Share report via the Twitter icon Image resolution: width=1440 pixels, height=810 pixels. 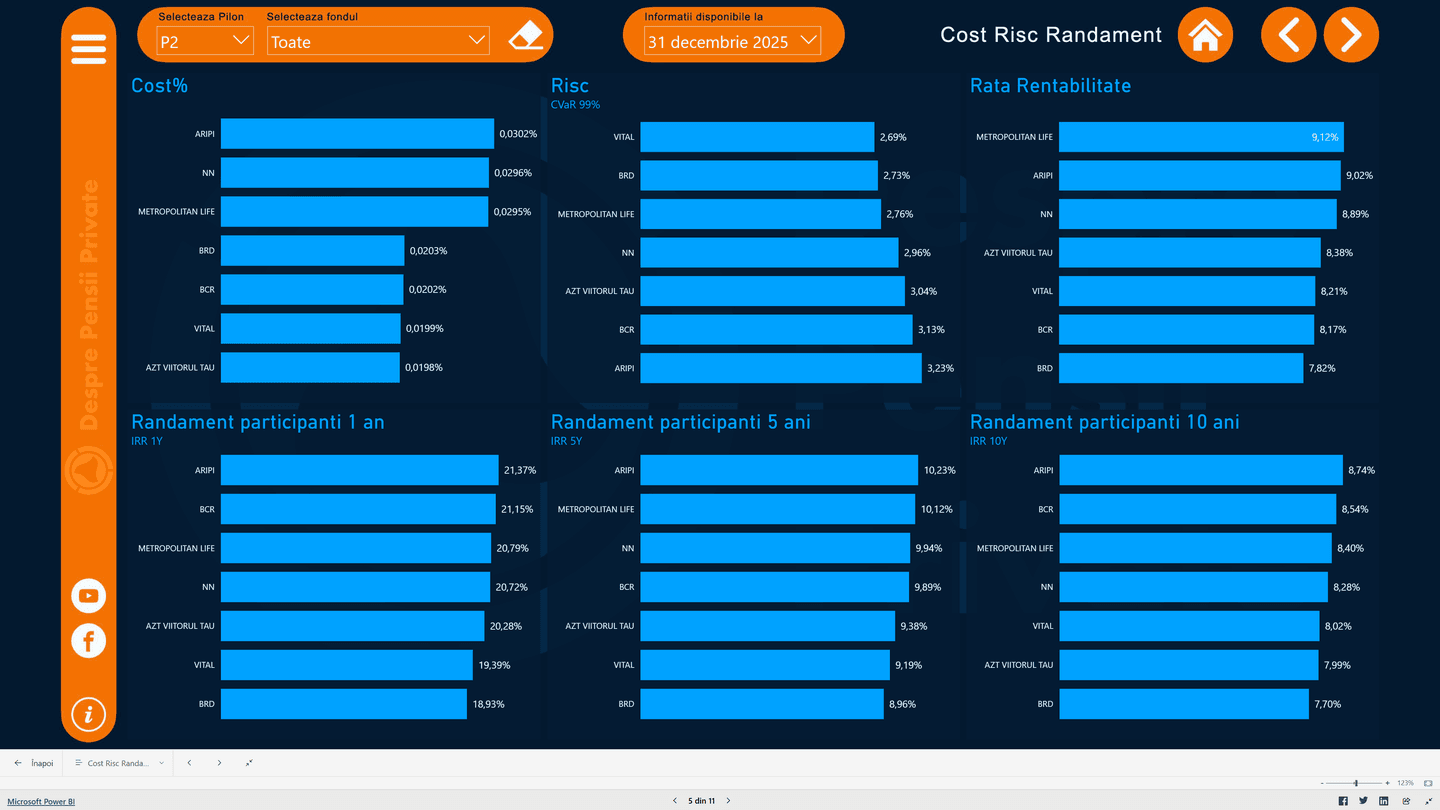point(1363,801)
